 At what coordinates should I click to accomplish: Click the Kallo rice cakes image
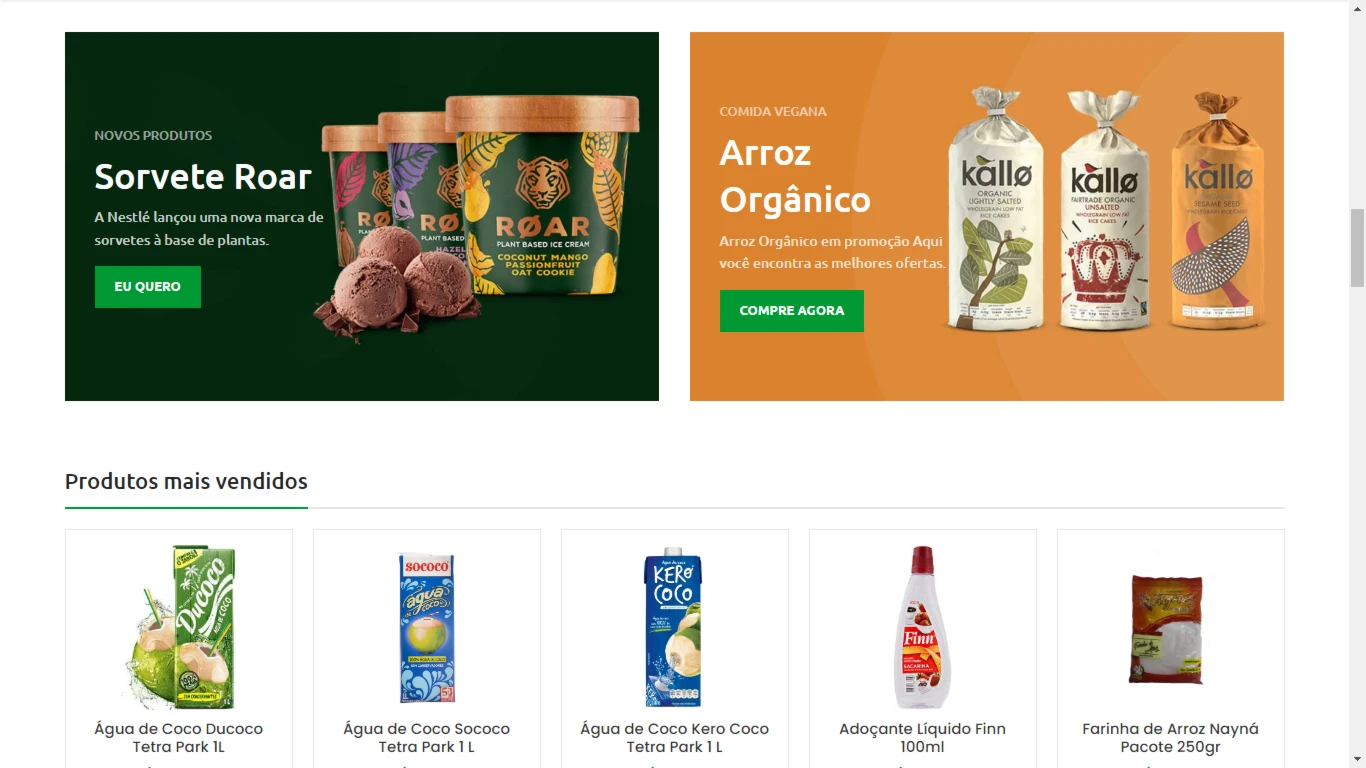click(1107, 209)
